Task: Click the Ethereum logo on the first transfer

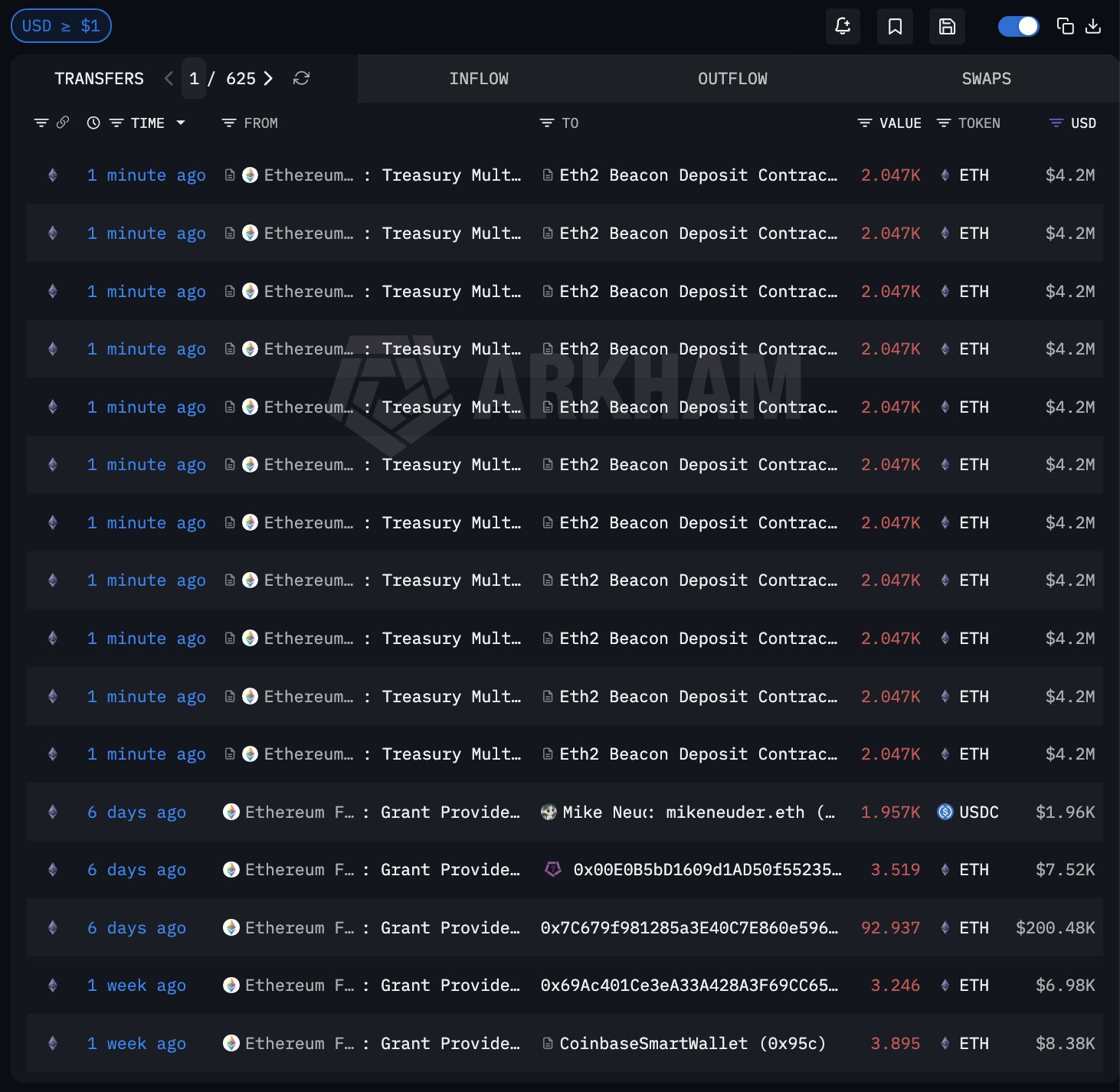Action: (250, 175)
